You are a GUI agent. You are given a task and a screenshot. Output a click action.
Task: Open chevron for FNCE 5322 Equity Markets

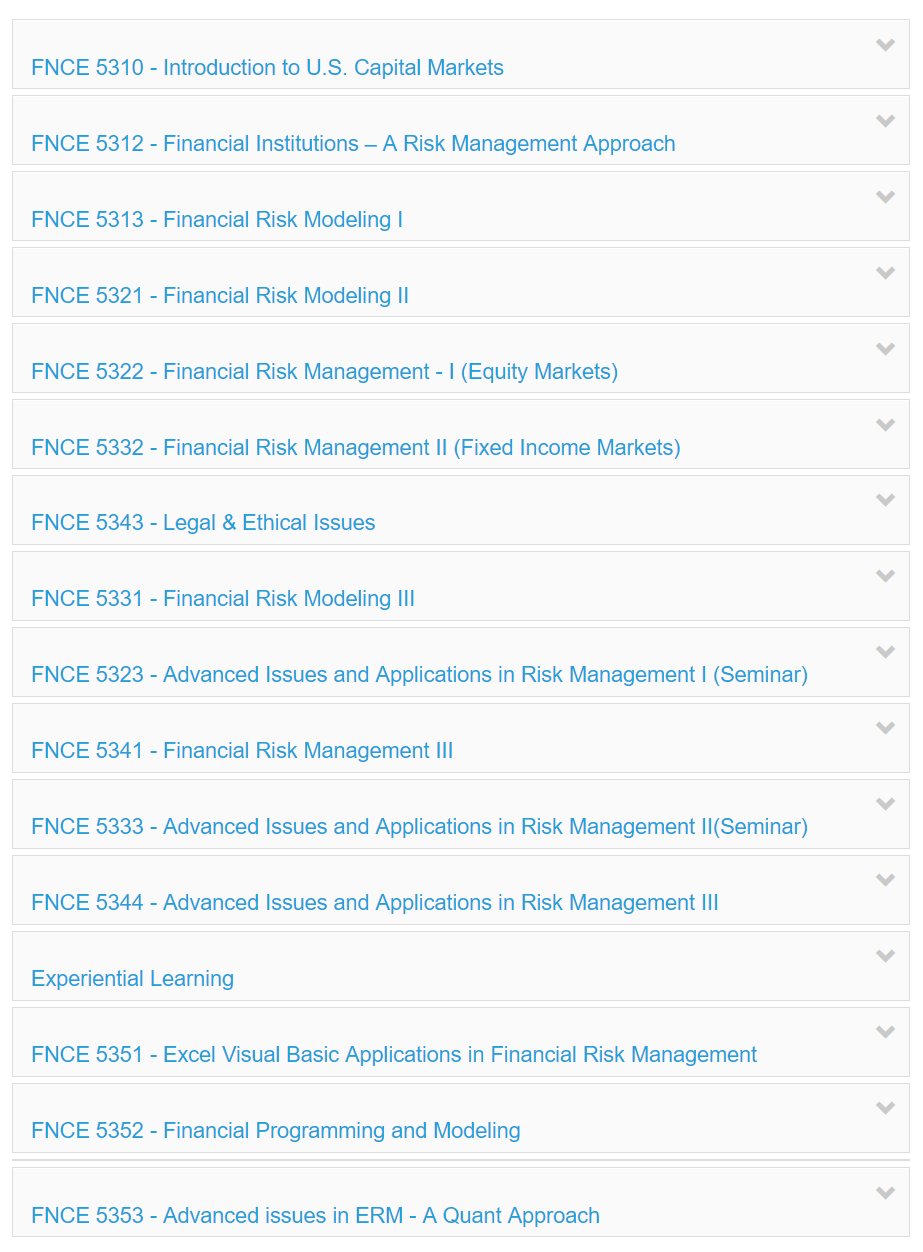pyautogui.click(x=885, y=349)
